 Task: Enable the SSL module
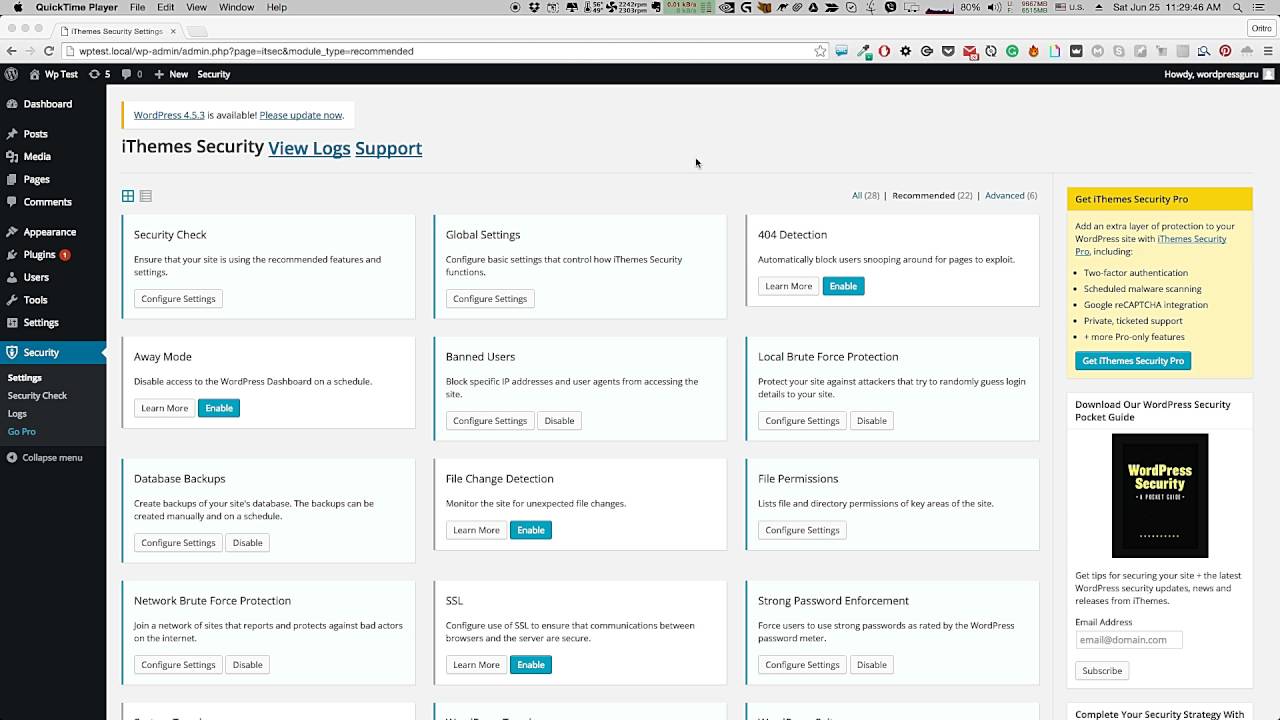[531, 665]
